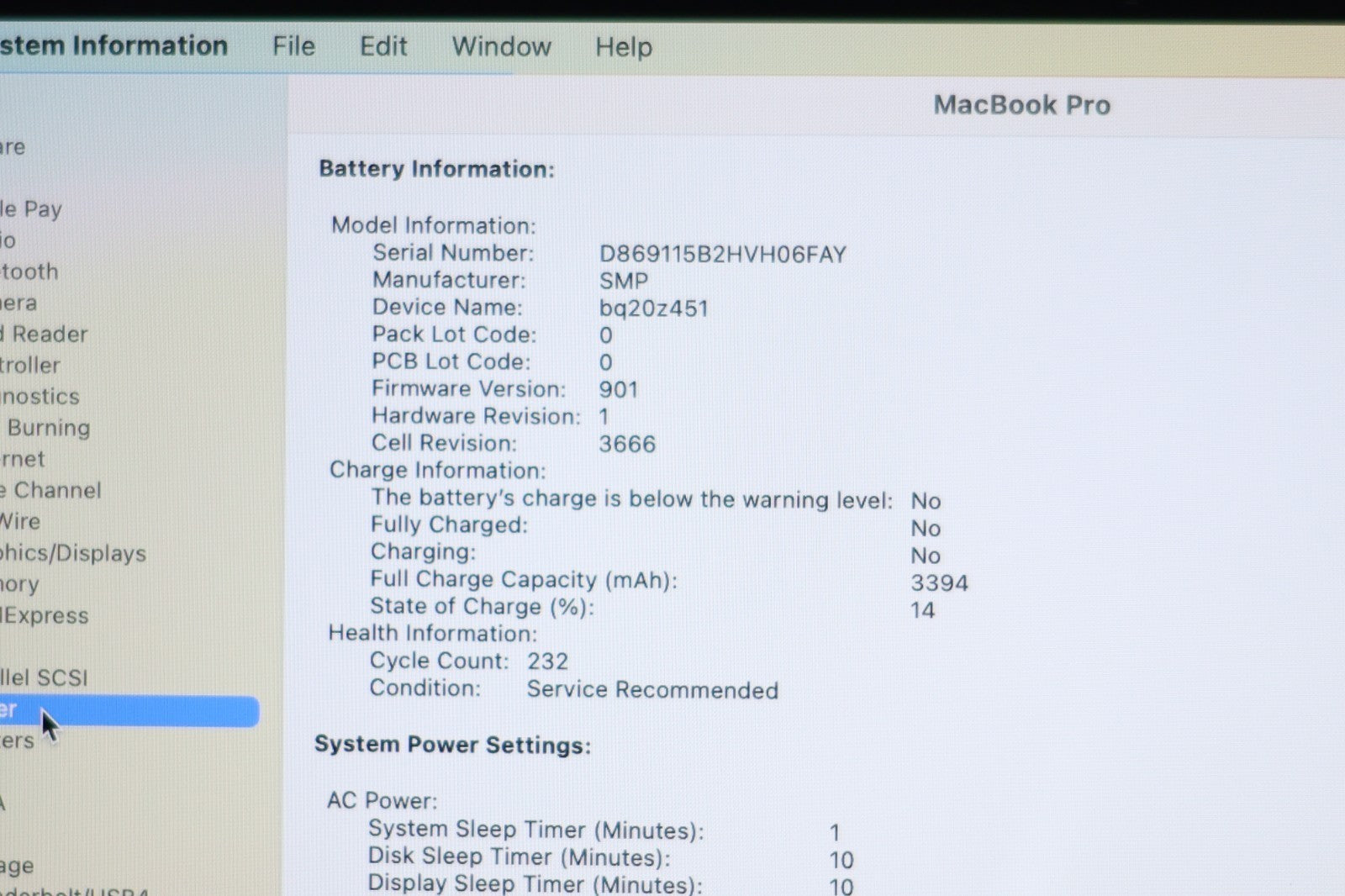This screenshot has width=1345, height=896.
Task: Select the Fibre Channel sidebar item
Action: tap(50, 490)
